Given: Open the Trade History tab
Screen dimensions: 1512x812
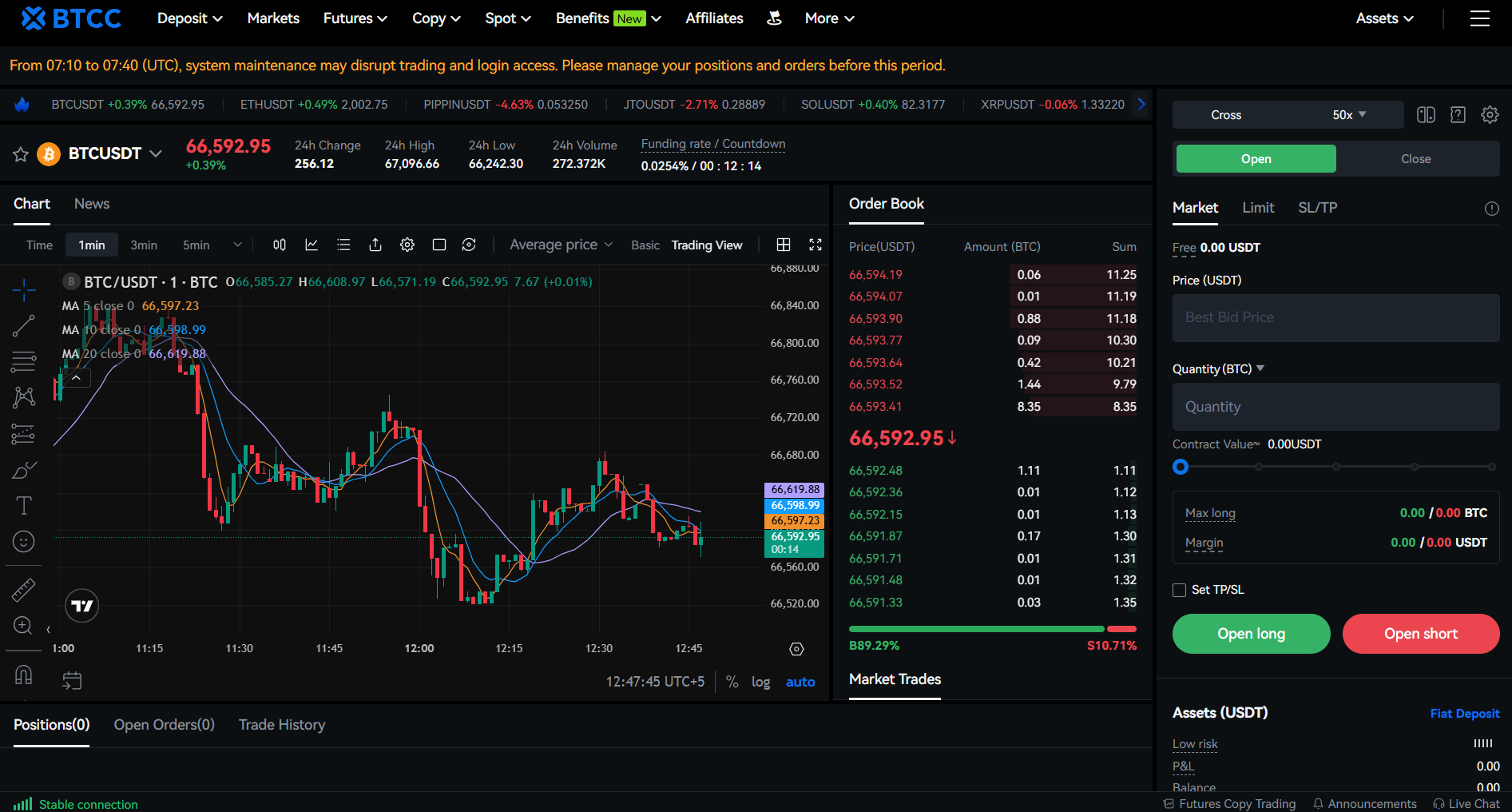Looking at the screenshot, I should [x=282, y=725].
